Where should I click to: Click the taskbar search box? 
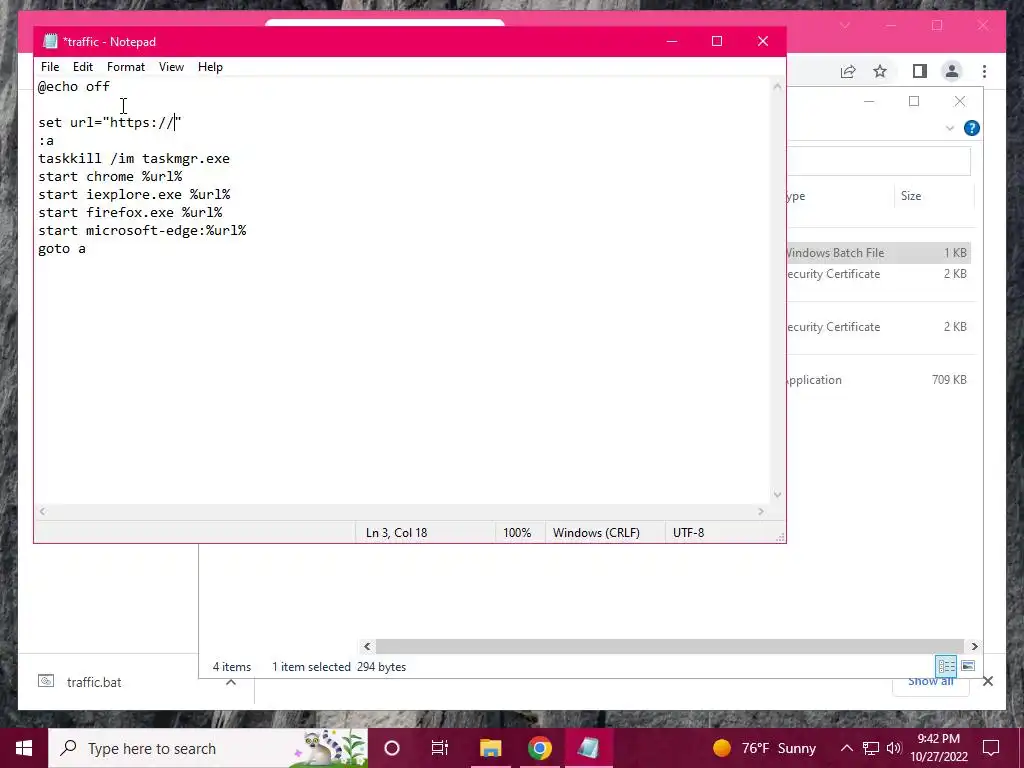point(208,748)
